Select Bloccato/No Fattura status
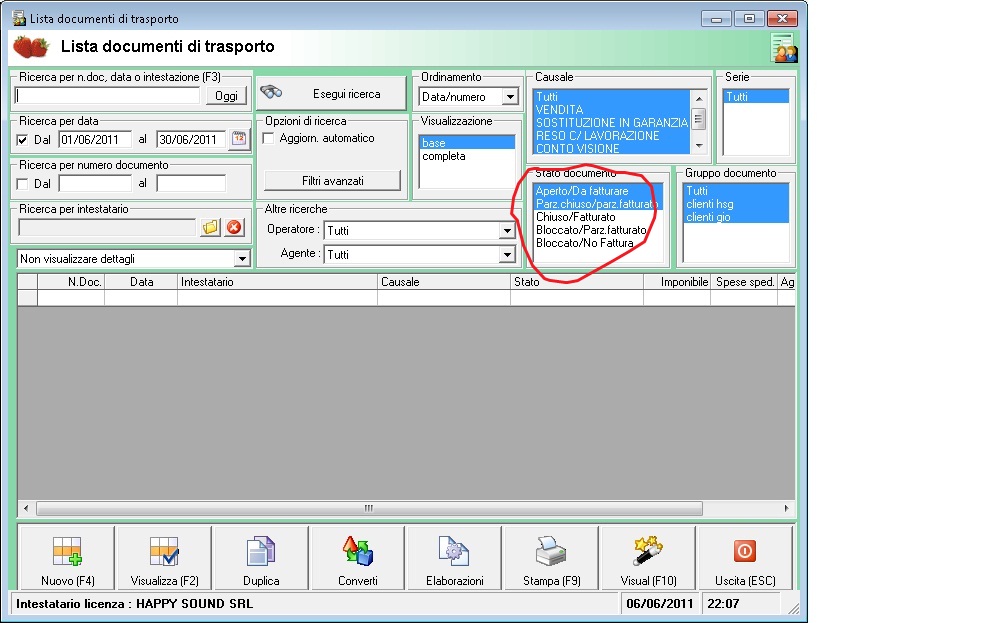This screenshot has height=623, width=1005. pos(597,243)
